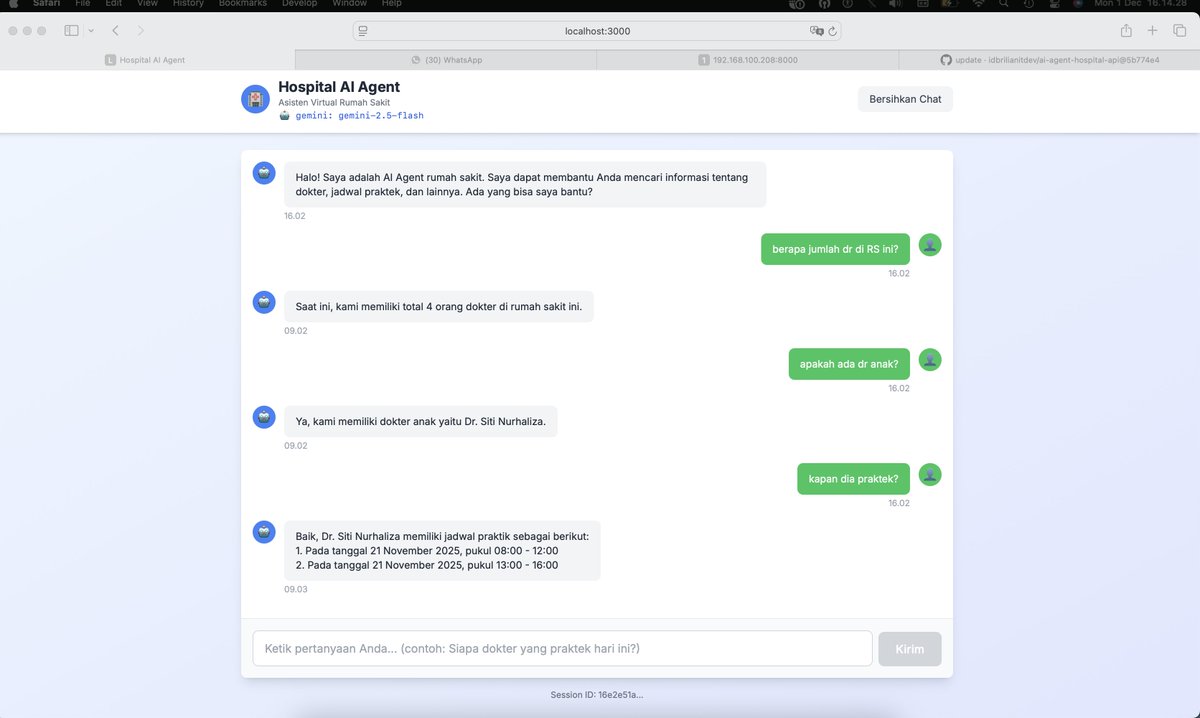This screenshot has width=1200, height=718.
Task: Click the Kirim send button
Action: pos(910,648)
